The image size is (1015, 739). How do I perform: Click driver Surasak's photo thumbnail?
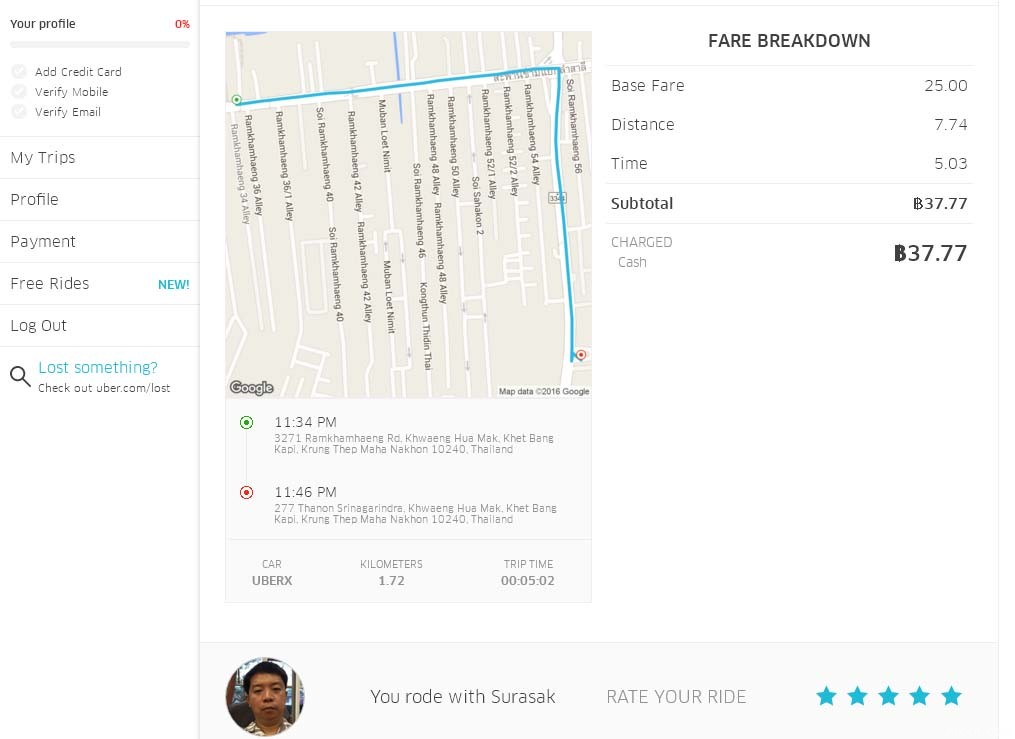(x=265, y=696)
